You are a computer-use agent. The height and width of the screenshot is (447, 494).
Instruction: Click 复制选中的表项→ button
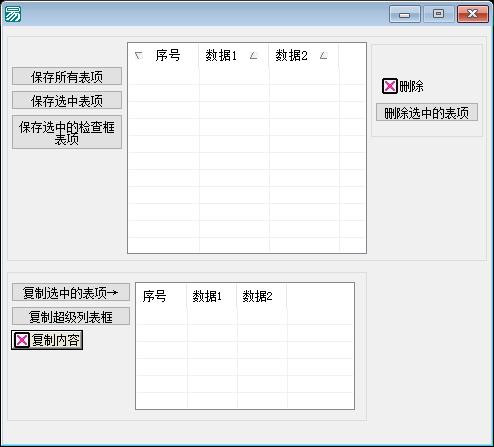pyautogui.click(x=71, y=292)
